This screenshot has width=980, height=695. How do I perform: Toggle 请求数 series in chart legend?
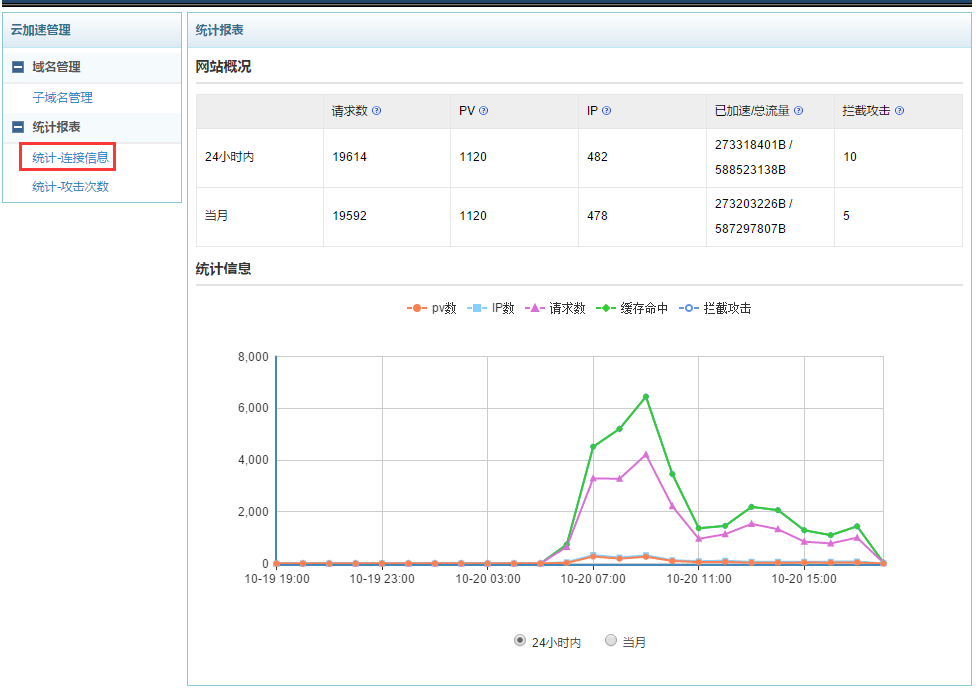(555, 308)
